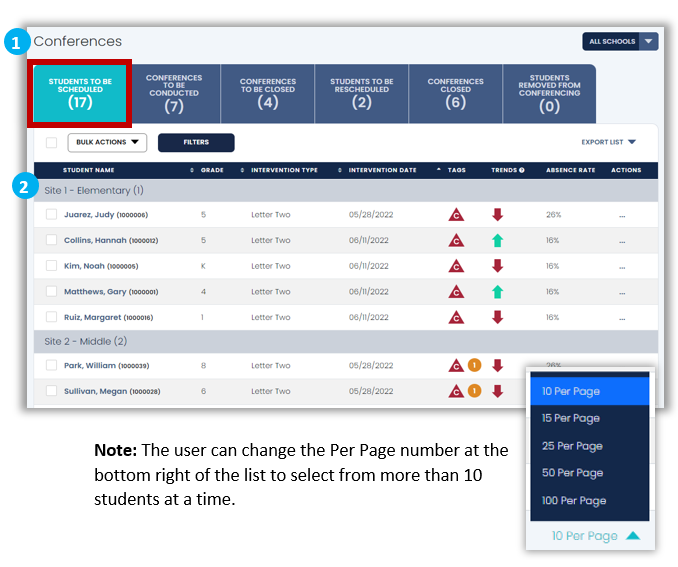Open student link Juarez, Judy
The width and height of the screenshot is (678, 567).
tap(106, 215)
